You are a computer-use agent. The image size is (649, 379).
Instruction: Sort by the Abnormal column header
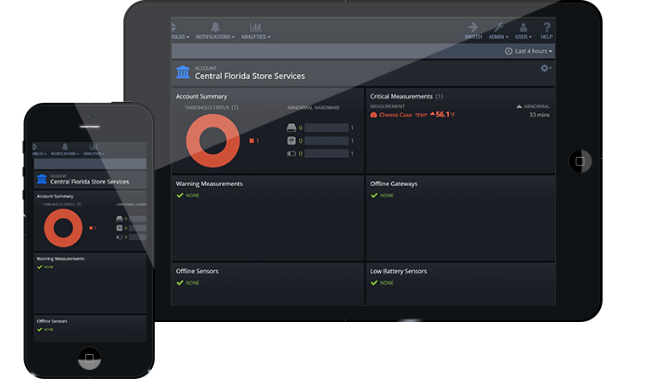pos(533,106)
